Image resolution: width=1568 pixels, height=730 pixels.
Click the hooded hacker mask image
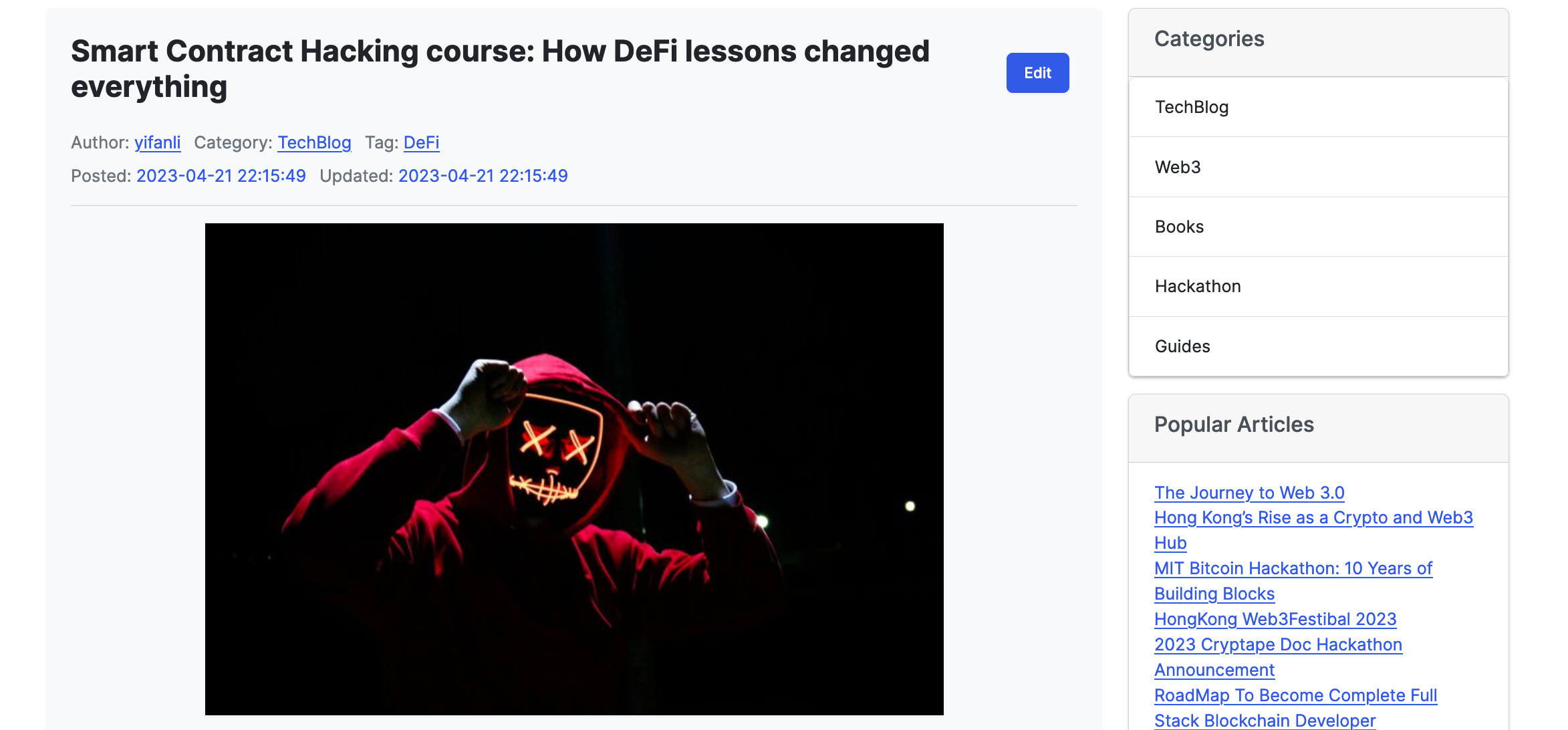(x=574, y=469)
